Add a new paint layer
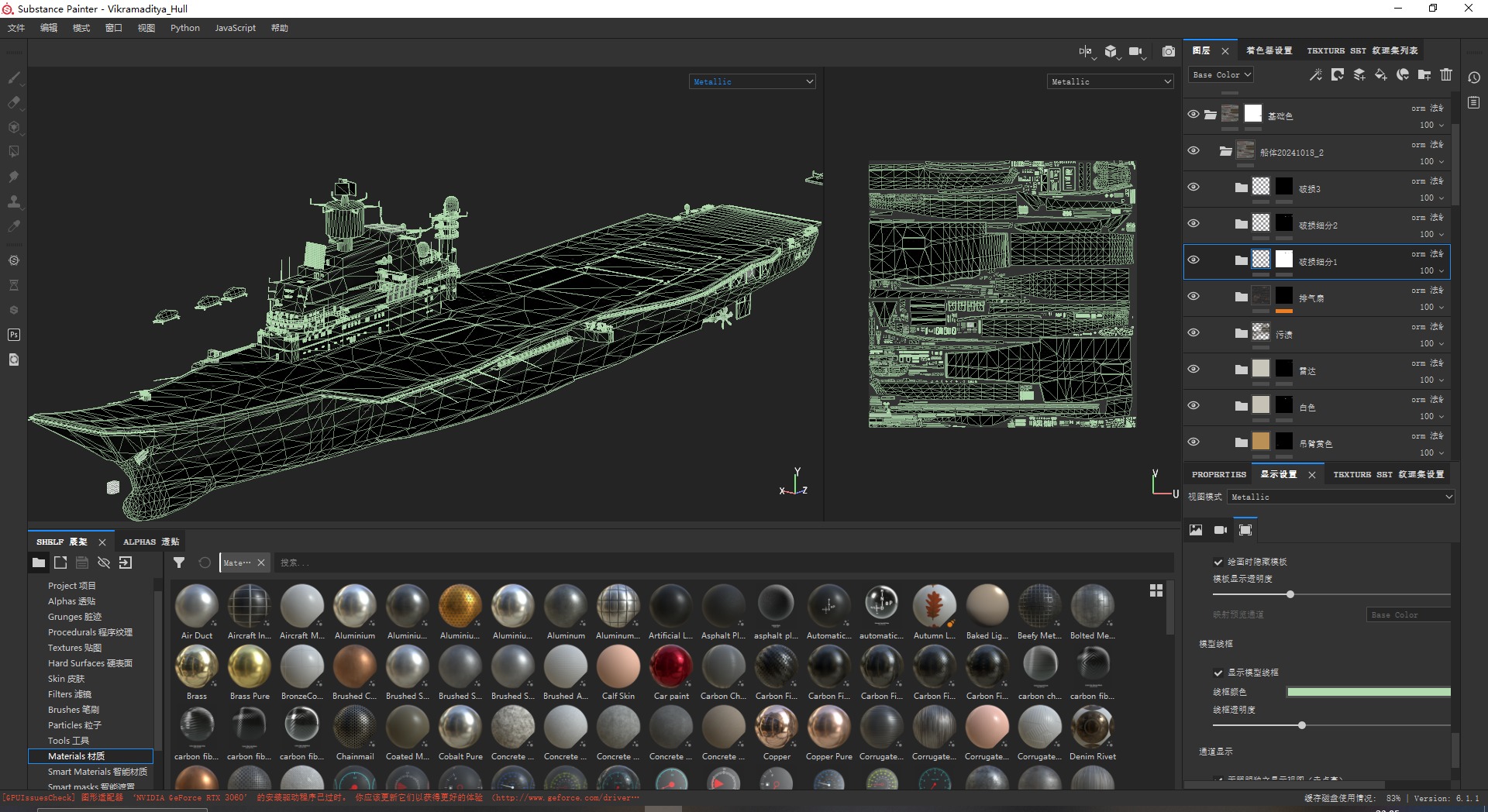 tap(1359, 74)
